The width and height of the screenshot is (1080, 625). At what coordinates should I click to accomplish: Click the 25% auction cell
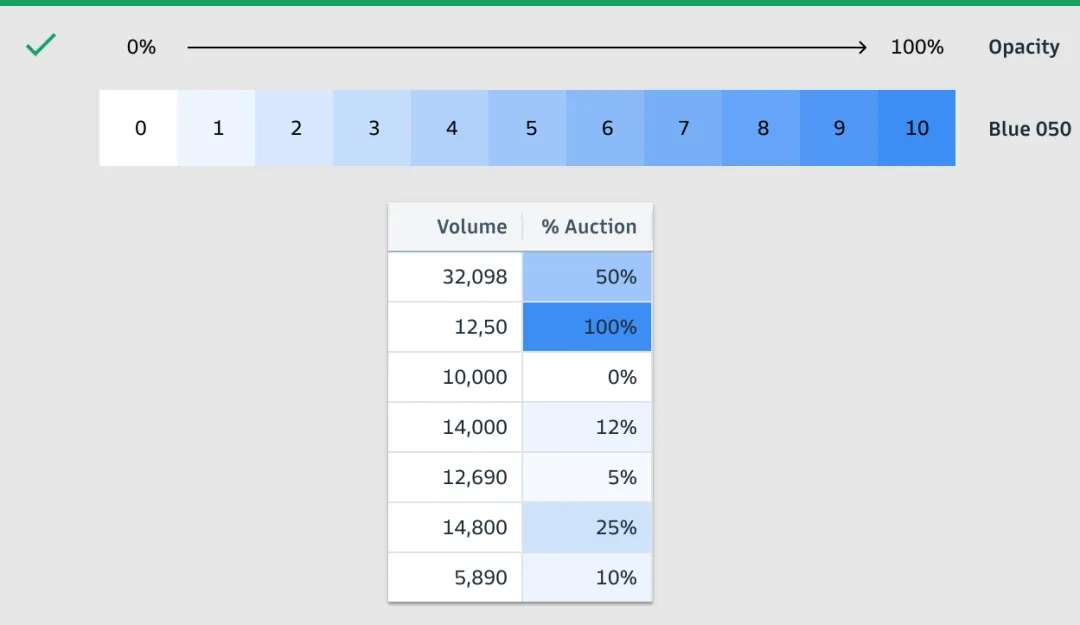coord(587,527)
